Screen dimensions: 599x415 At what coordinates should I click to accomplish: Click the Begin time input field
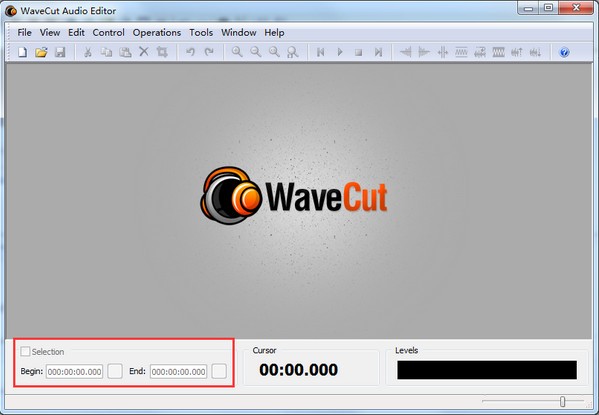[74, 371]
